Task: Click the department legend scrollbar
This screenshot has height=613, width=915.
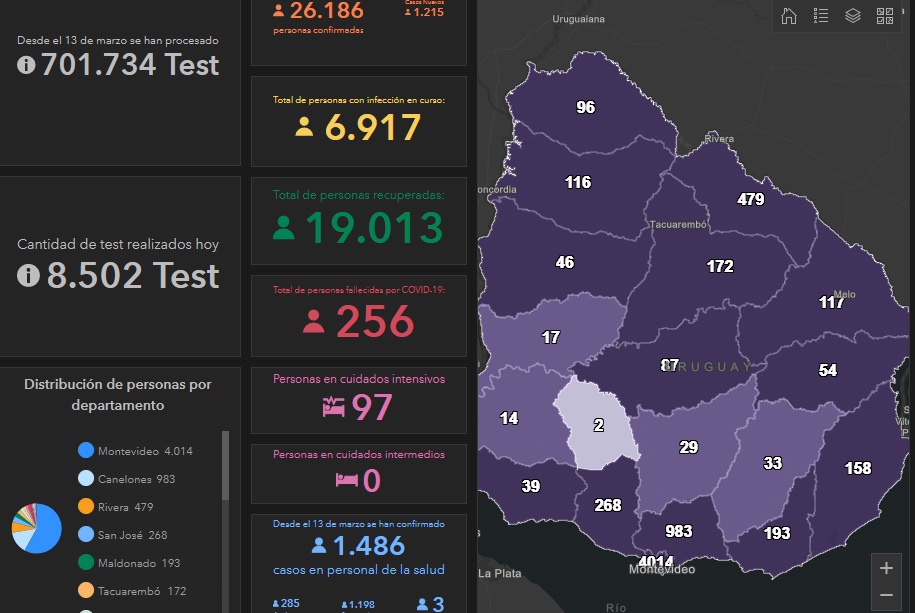Action: click(x=225, y=468)
